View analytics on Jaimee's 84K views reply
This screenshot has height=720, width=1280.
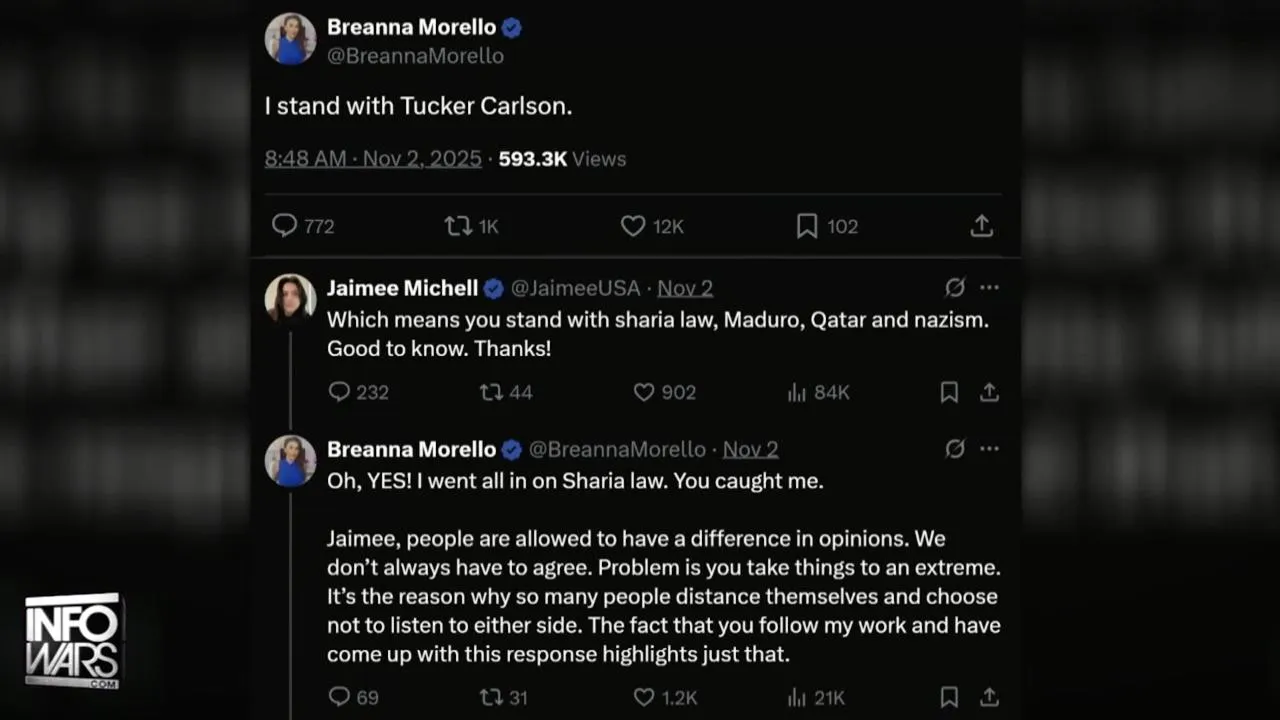[x=797, y=392]
